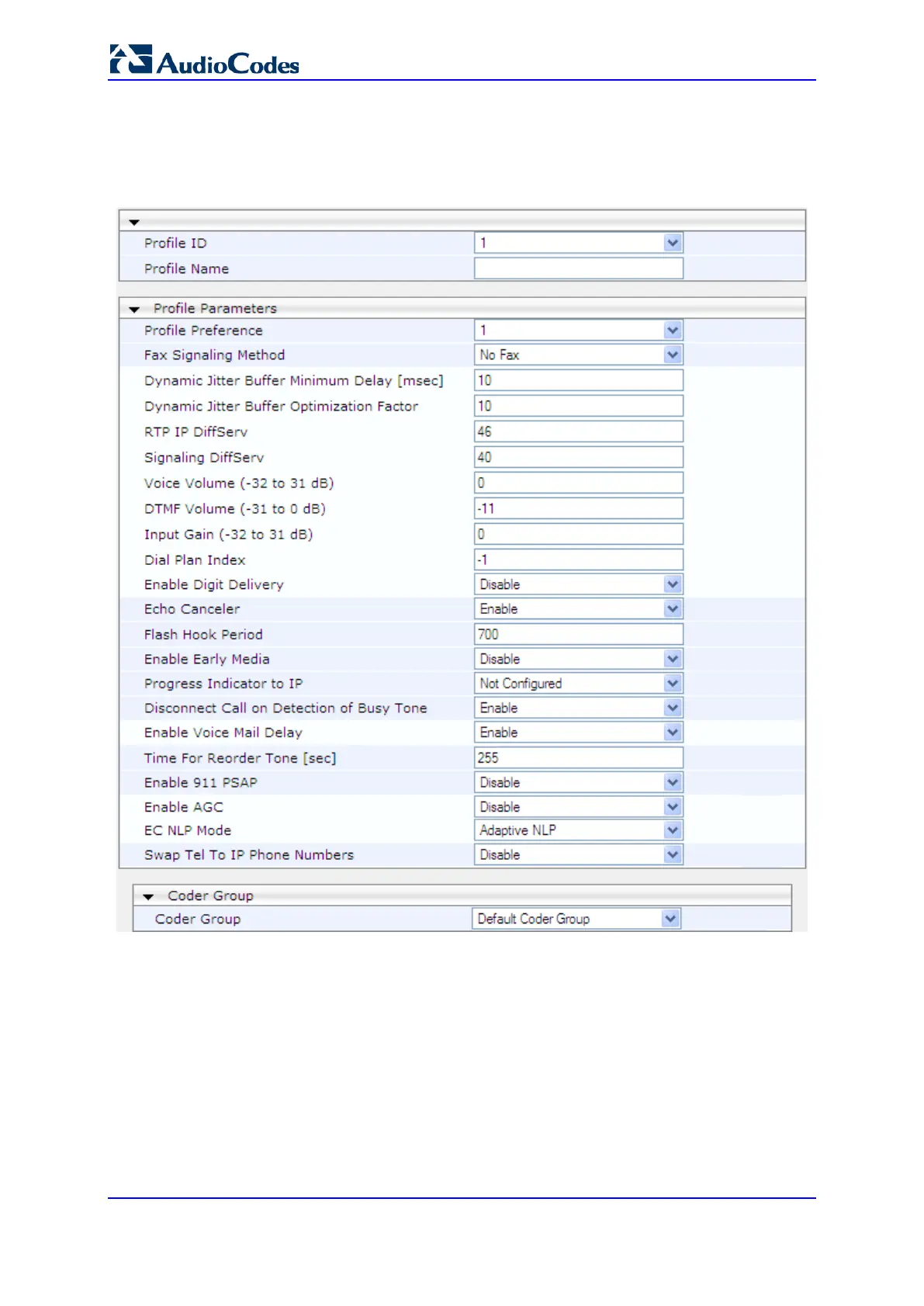Screen dimensions: 924x1306
Task: Open the Enable Early Media dropdown
Action: [578, 659]
